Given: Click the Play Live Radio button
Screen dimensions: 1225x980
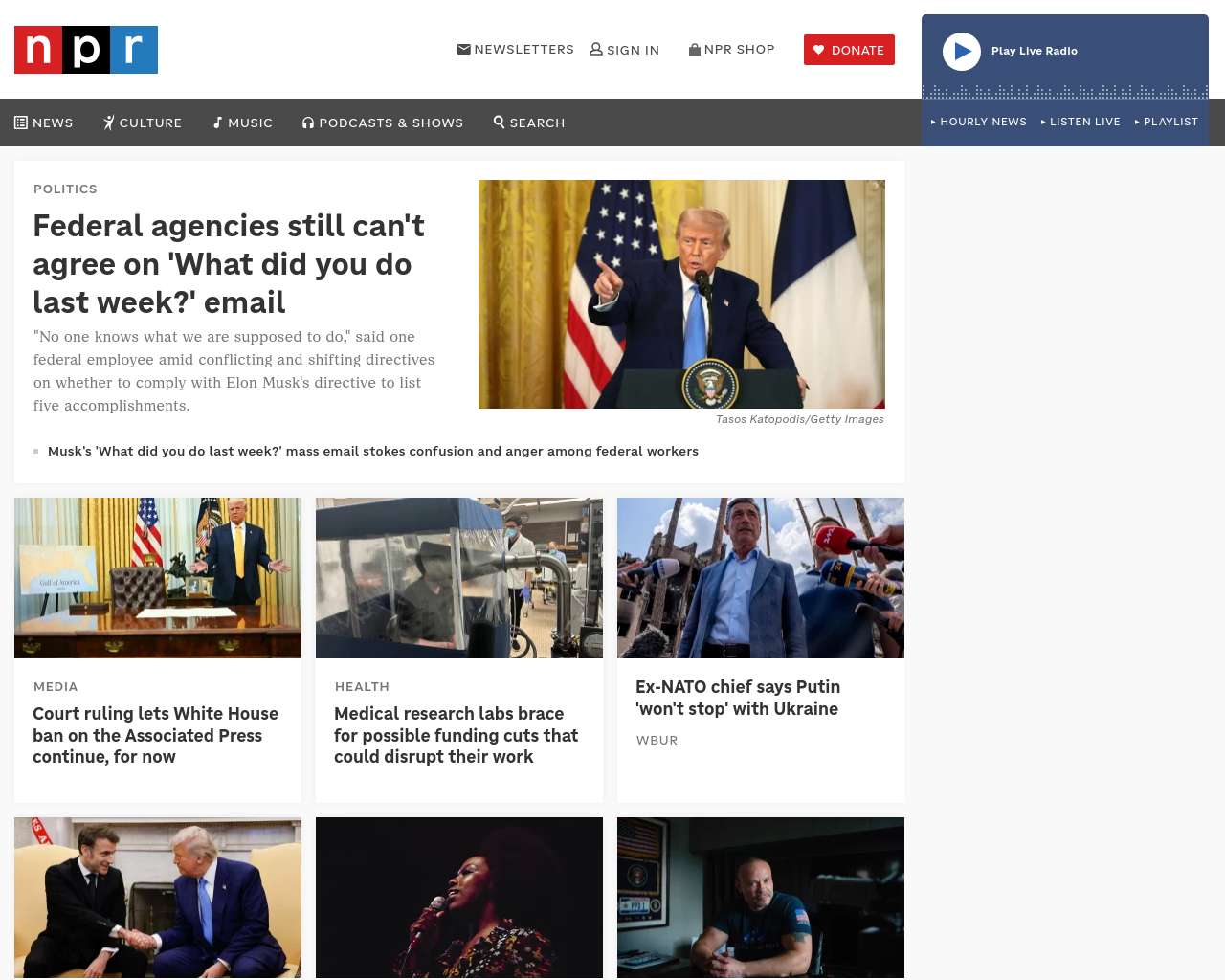Looking at the screenshot, I should coord(962,52).
